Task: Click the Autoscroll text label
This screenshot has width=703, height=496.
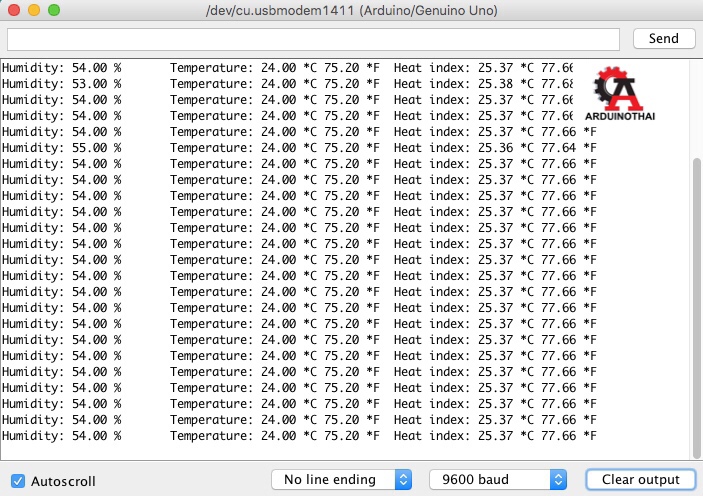Action: 63,481
